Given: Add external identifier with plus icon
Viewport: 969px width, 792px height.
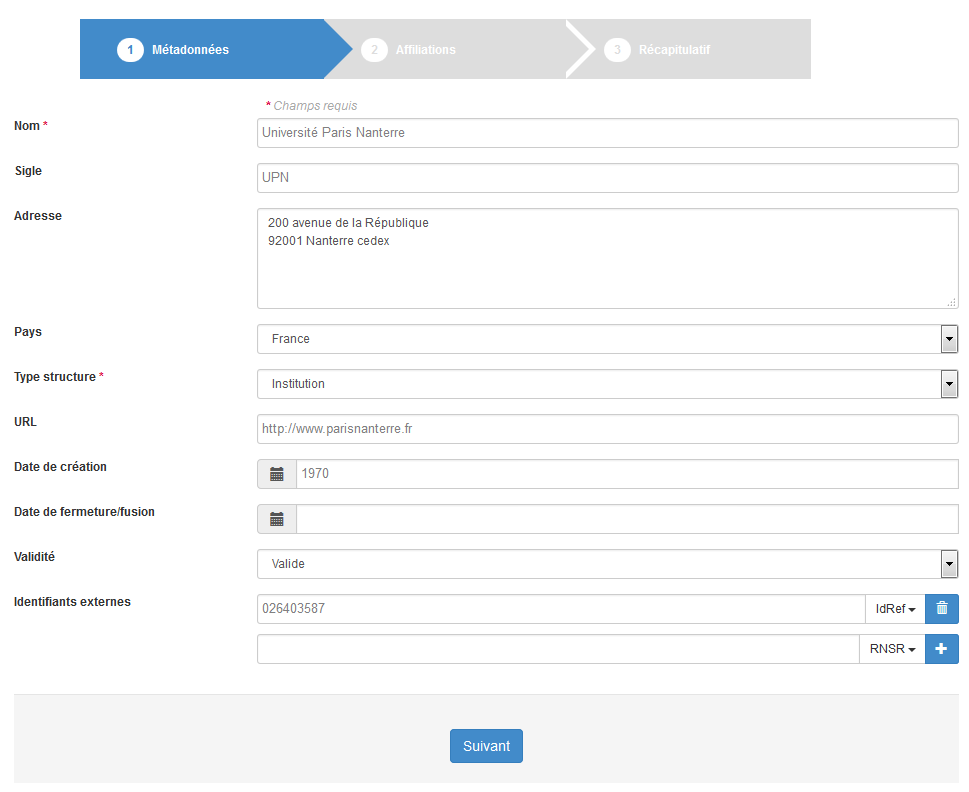Looking at the screenshot, I should tap(942, 649).
